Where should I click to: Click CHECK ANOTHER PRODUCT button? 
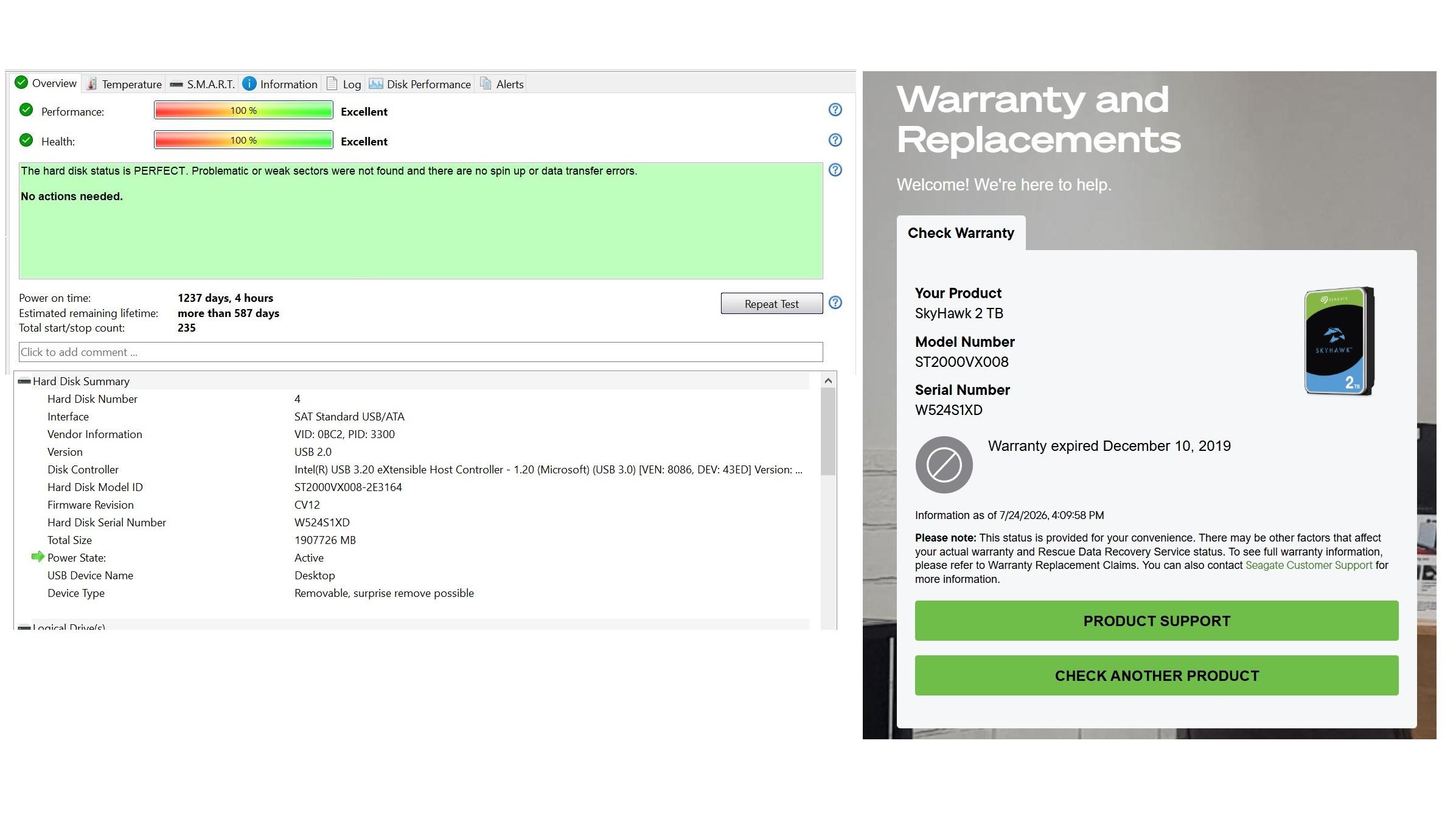click(x=1156, y=675)
